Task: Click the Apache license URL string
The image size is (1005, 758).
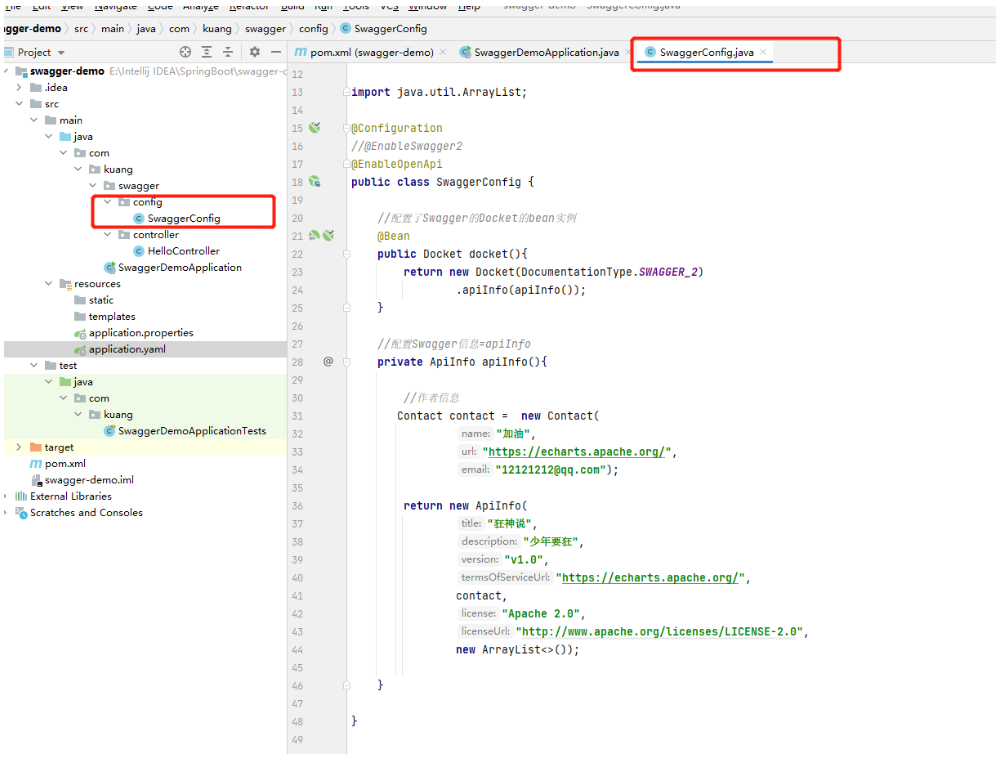Action: click(x=660, y=632)
